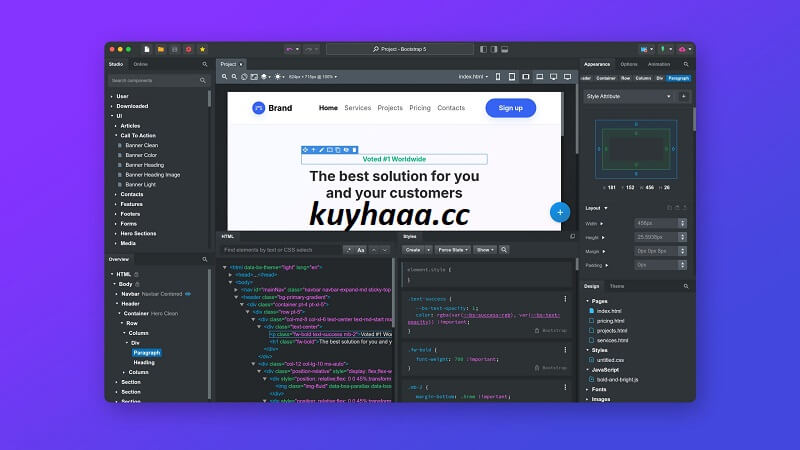The height and width of the screenshot is (450, 800).
Task: Select the Banner Heading Image component
Action: (153, 175)
